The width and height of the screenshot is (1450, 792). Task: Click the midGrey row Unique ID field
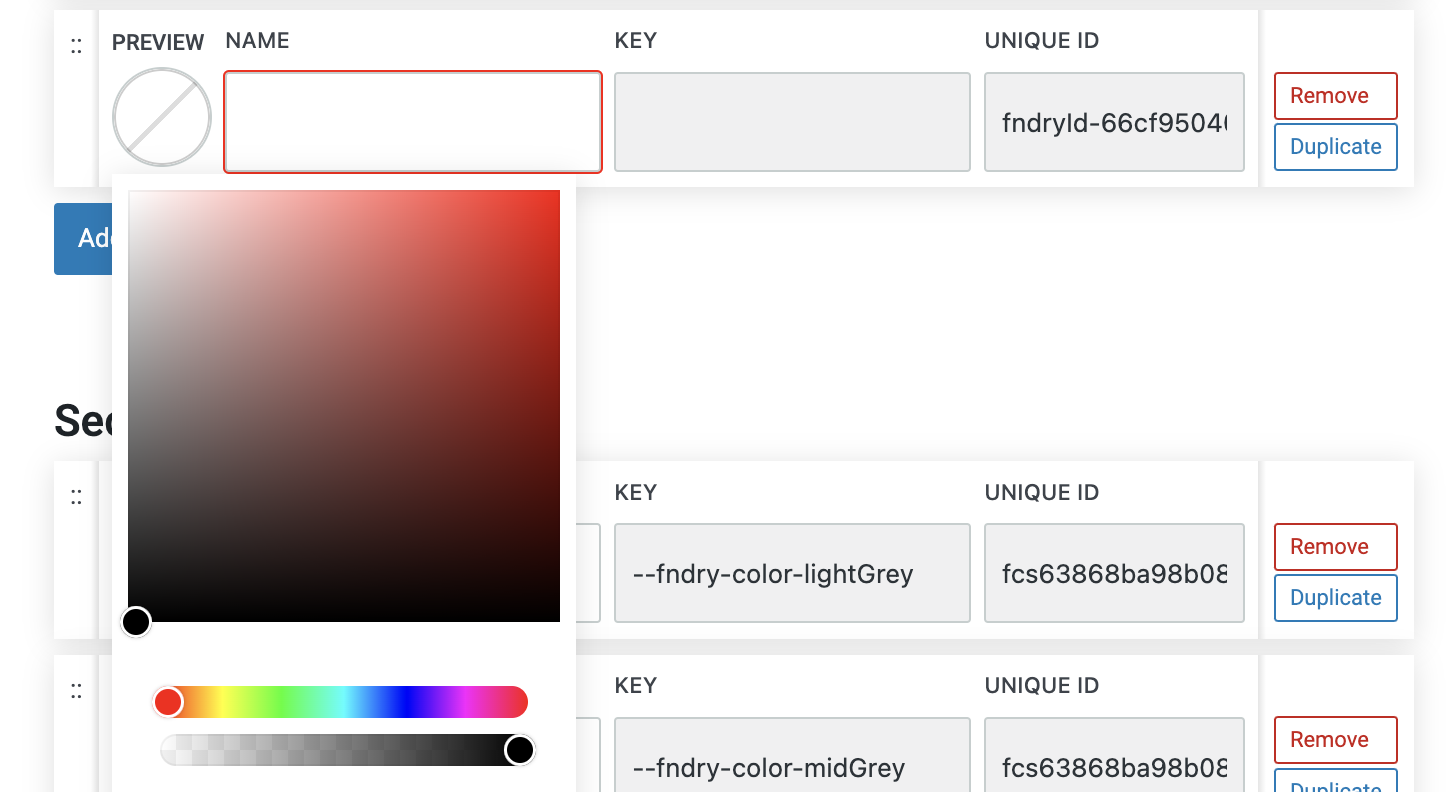[x=1114, y=767]
